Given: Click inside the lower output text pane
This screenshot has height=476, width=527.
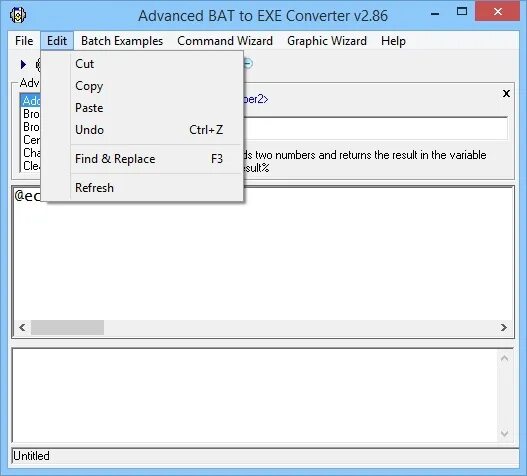Looking at the screenshot, I should [254, 396].
